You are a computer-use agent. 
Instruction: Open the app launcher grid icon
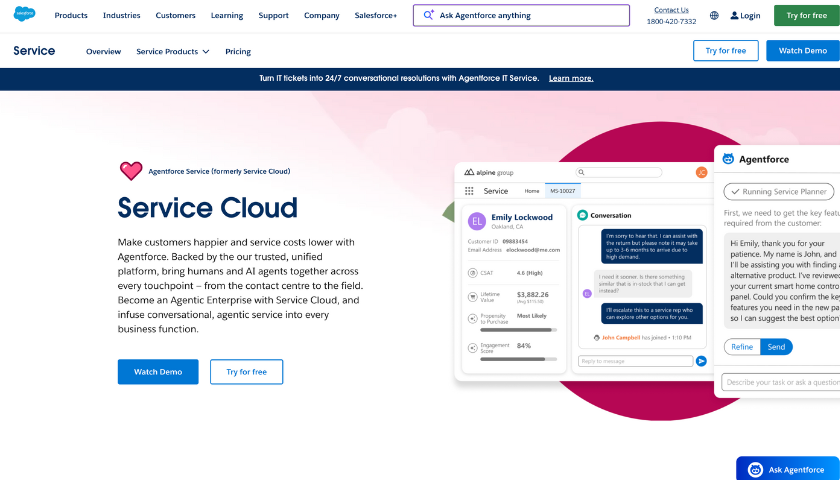pyautogui.click(x=469, y=191)
